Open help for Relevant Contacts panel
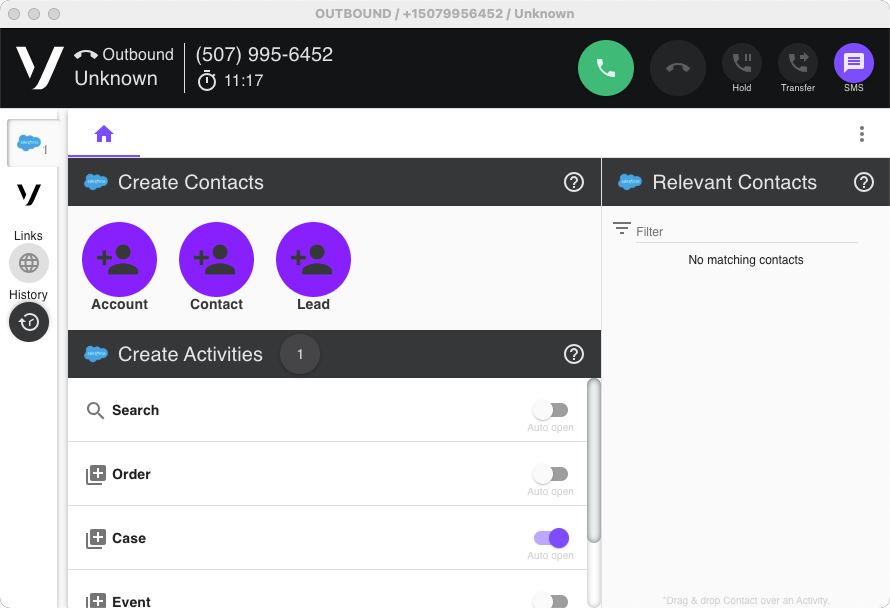Image resolution: width=890 pixels, height=608 pixels. [x=864, y=182]
